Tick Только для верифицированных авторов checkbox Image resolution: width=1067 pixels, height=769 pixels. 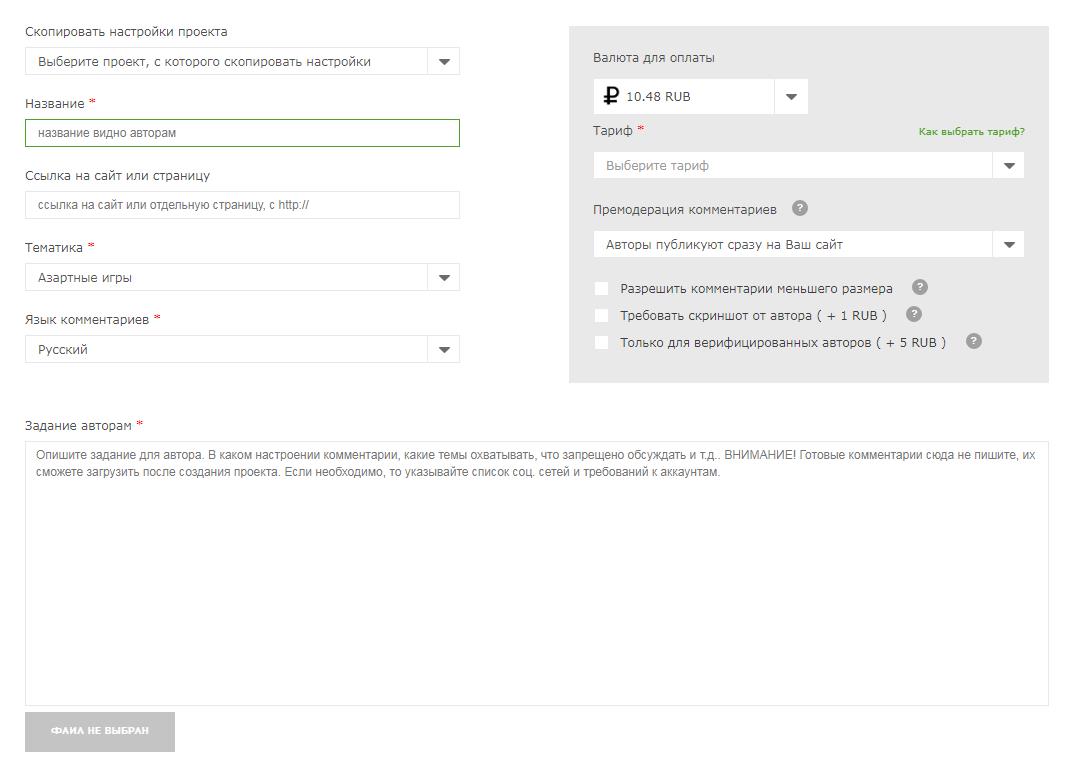click(602, 342)
